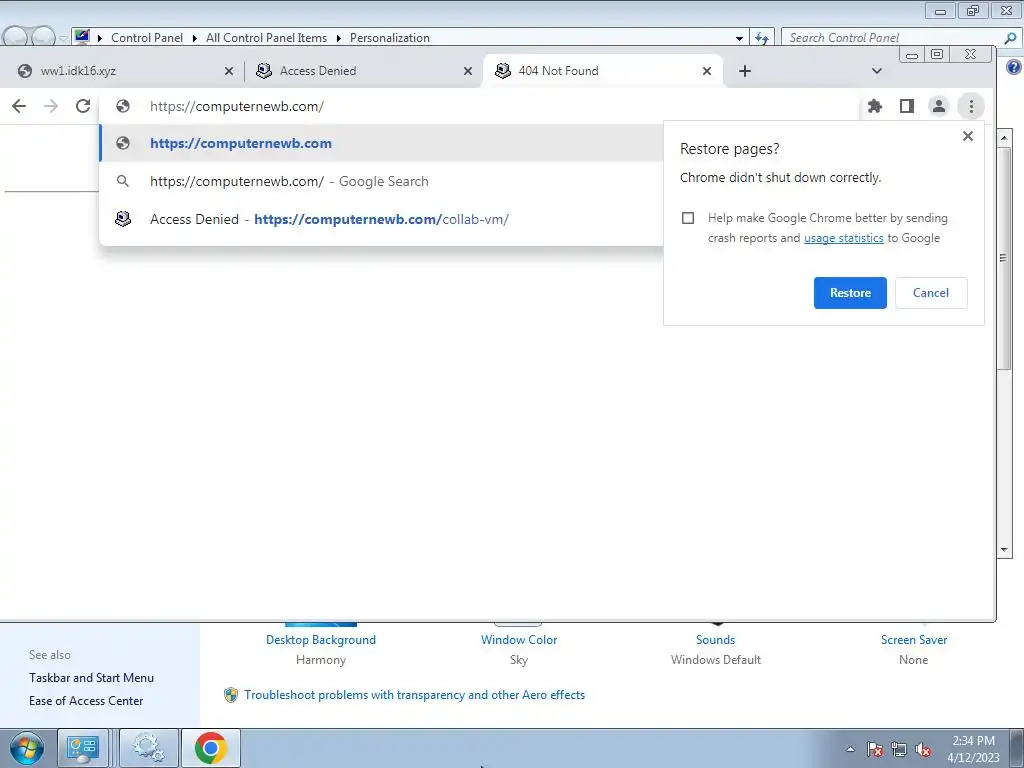Open Control Panel help icon
This screenshot has width=1024, height=768.
1014,67
